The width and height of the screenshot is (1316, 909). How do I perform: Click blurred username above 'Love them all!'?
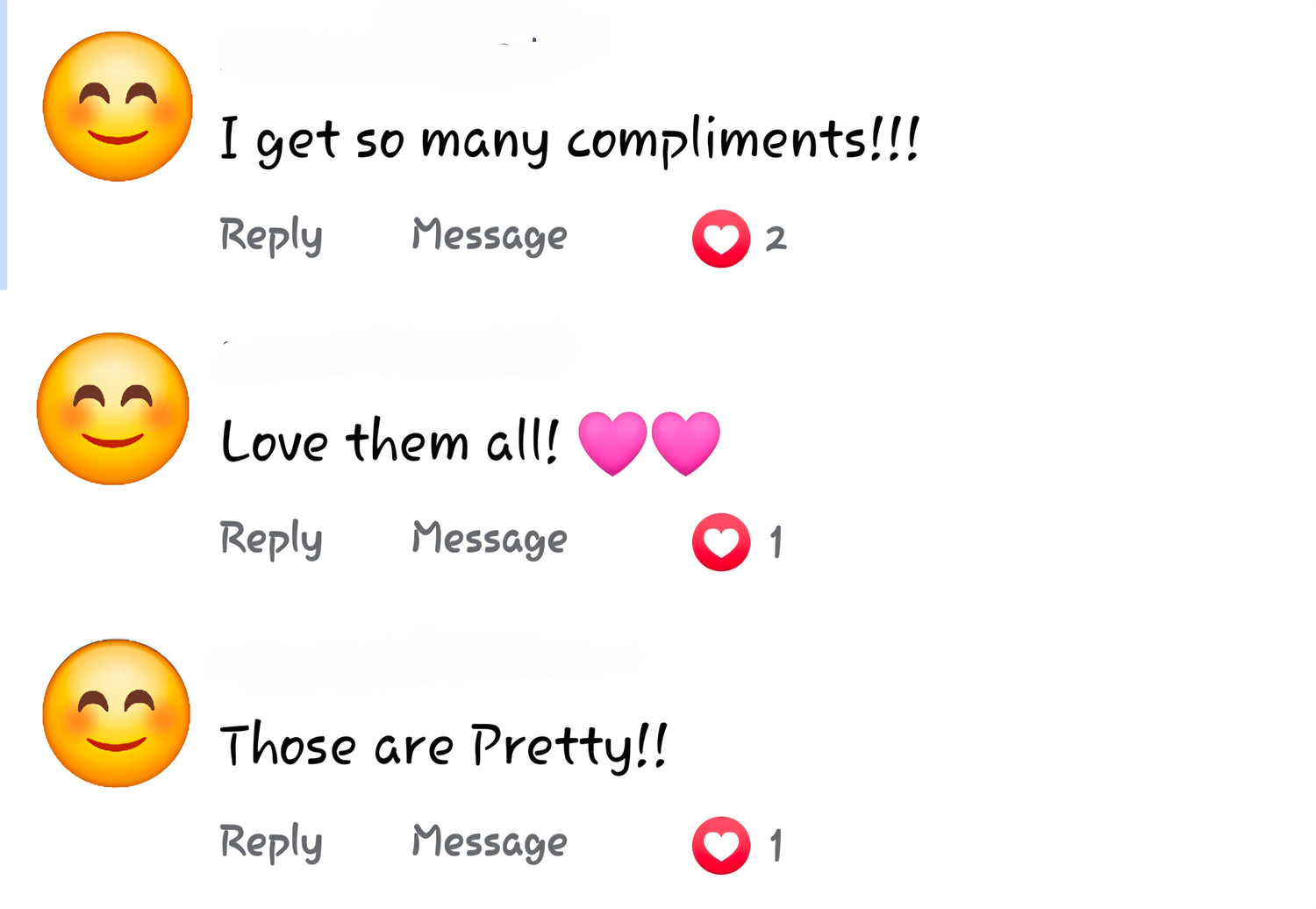397,351
